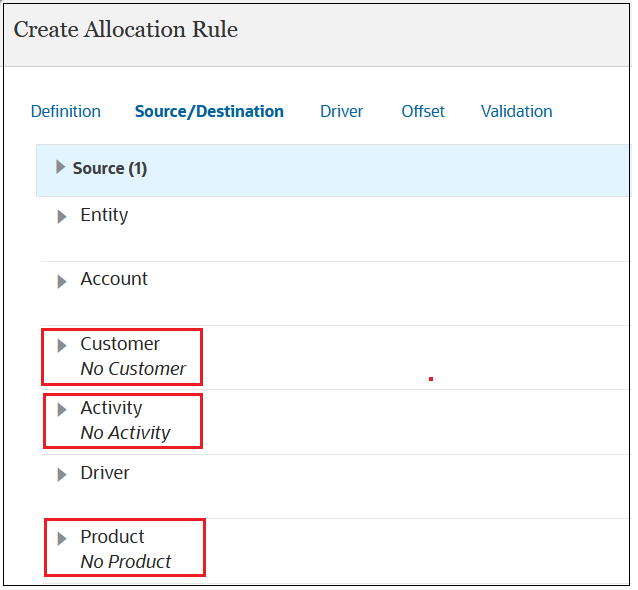
Task: Expand the Activity dimension triangle
Action: click(62, 410)
